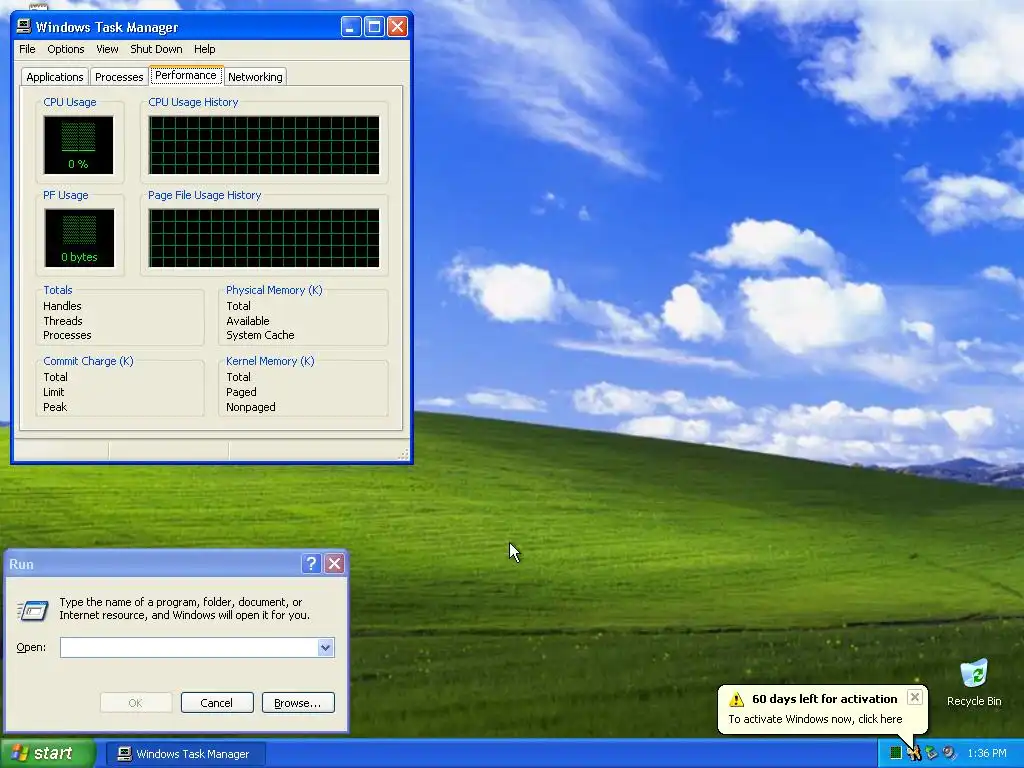Click 'To activate Windows now, click here'
The image size is (1024, 768).
coord(815,719)
